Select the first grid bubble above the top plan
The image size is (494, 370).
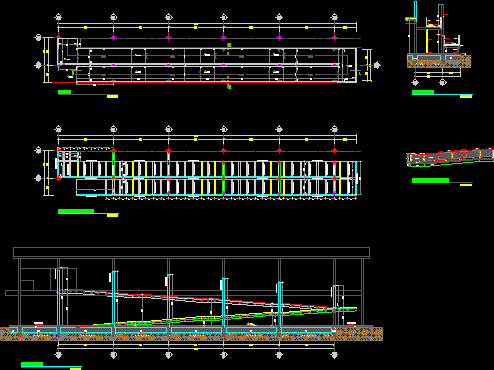pos(58,17)
